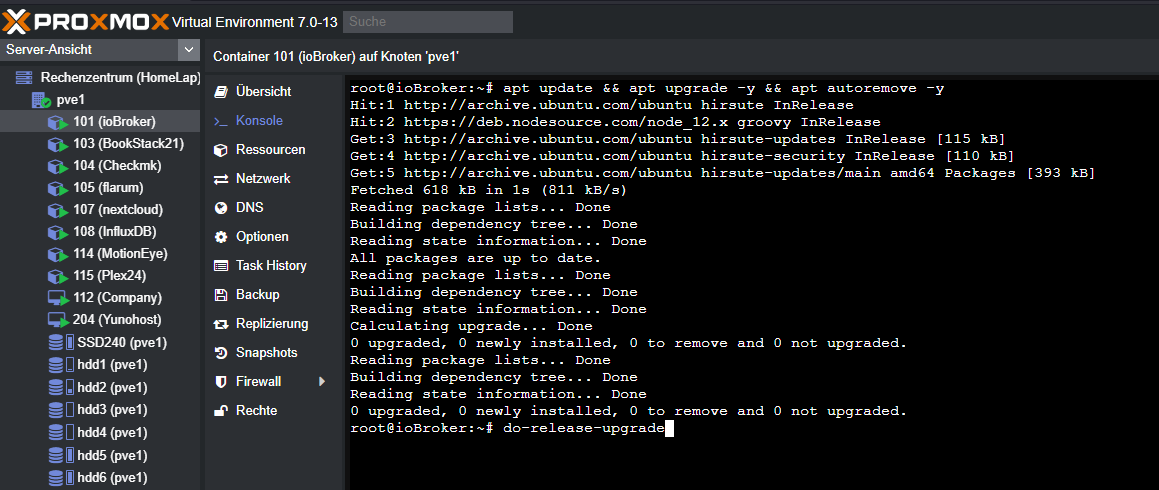This screenshot has width=1159, height=490.
Task: Click monitor icon for VM 112 (Company)
Action: pyautogui.click(x=58, y=298)
